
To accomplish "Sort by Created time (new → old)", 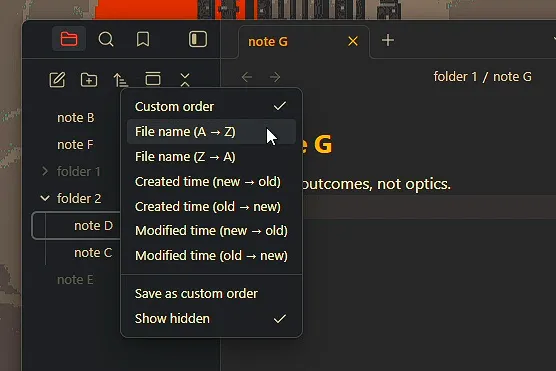I will point(211,182).
